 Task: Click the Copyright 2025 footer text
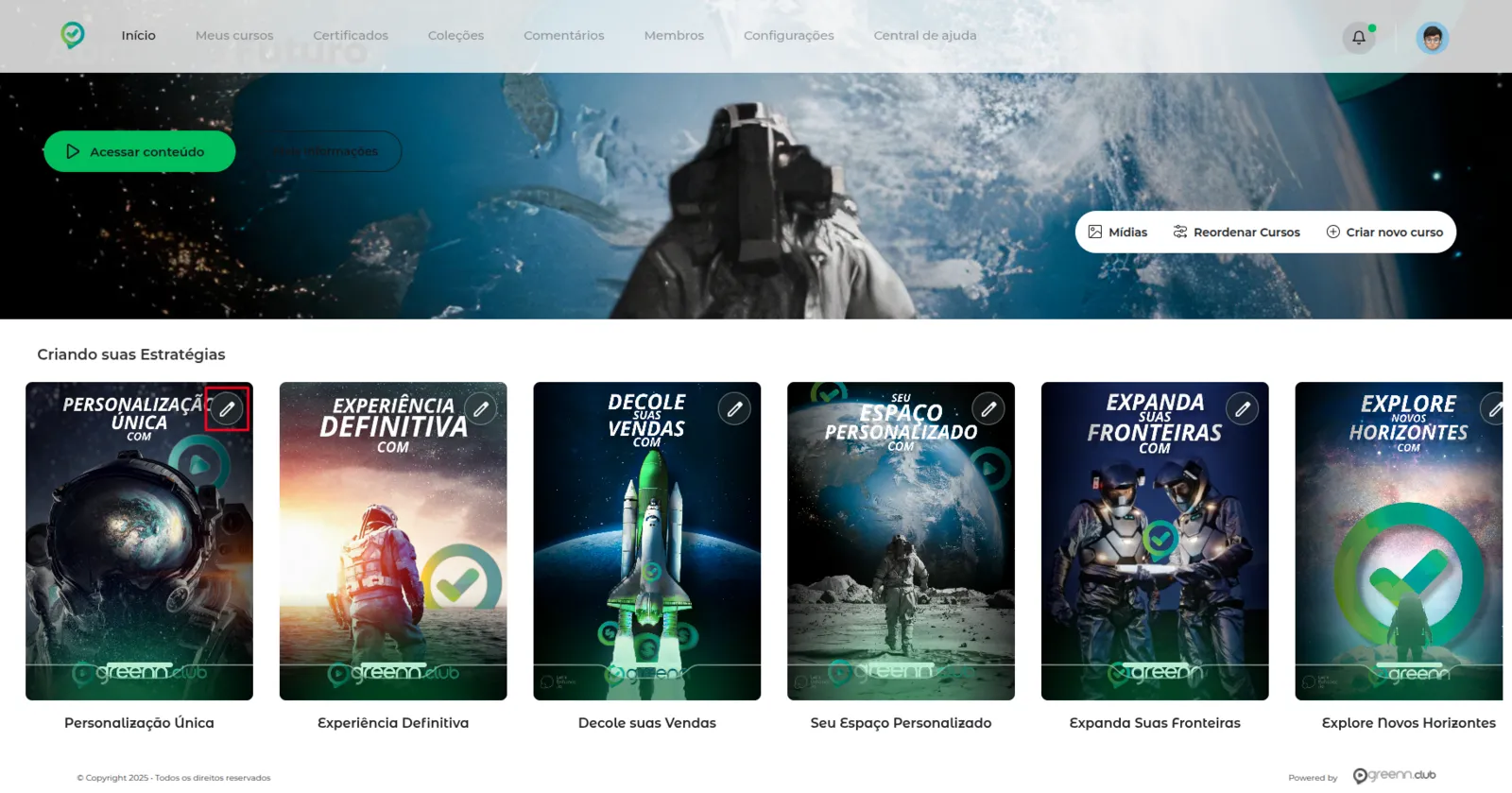(x=174, y=778)
